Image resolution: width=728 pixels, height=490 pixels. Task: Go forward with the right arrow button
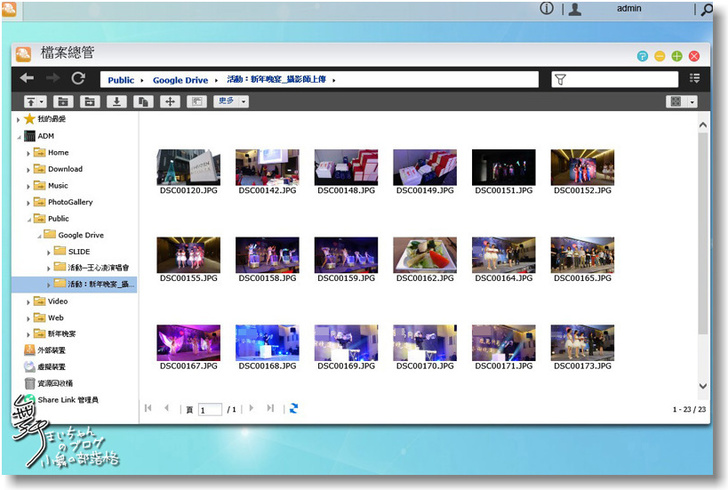tap(52, 78)
